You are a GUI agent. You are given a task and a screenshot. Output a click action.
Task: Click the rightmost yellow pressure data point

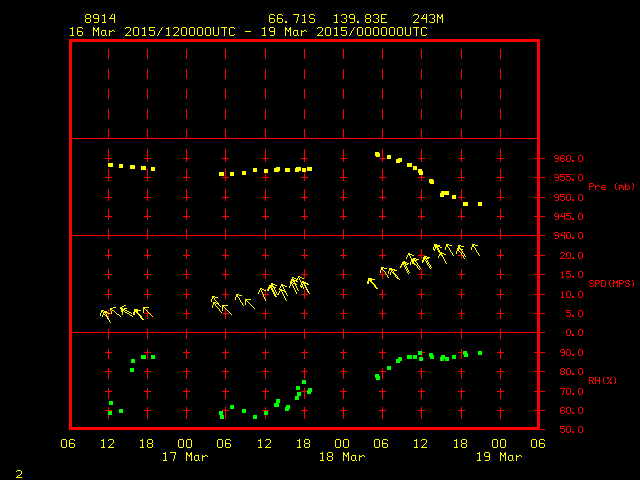pyautogui.click(x=480, y=204)
